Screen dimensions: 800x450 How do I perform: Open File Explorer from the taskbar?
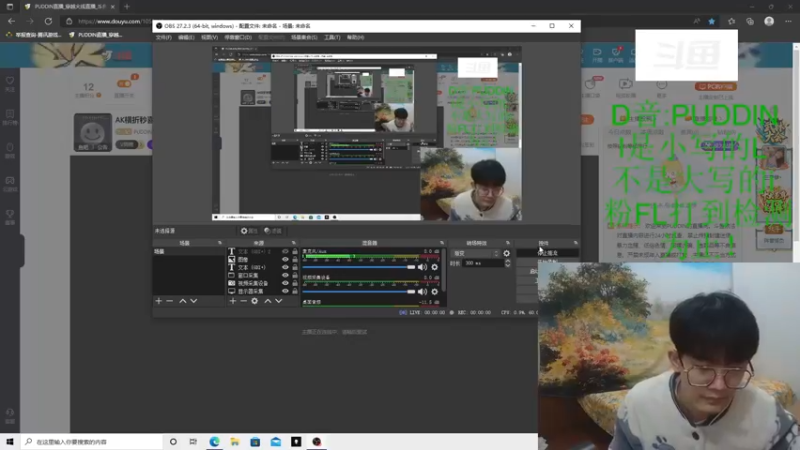[x=235, y=442]
